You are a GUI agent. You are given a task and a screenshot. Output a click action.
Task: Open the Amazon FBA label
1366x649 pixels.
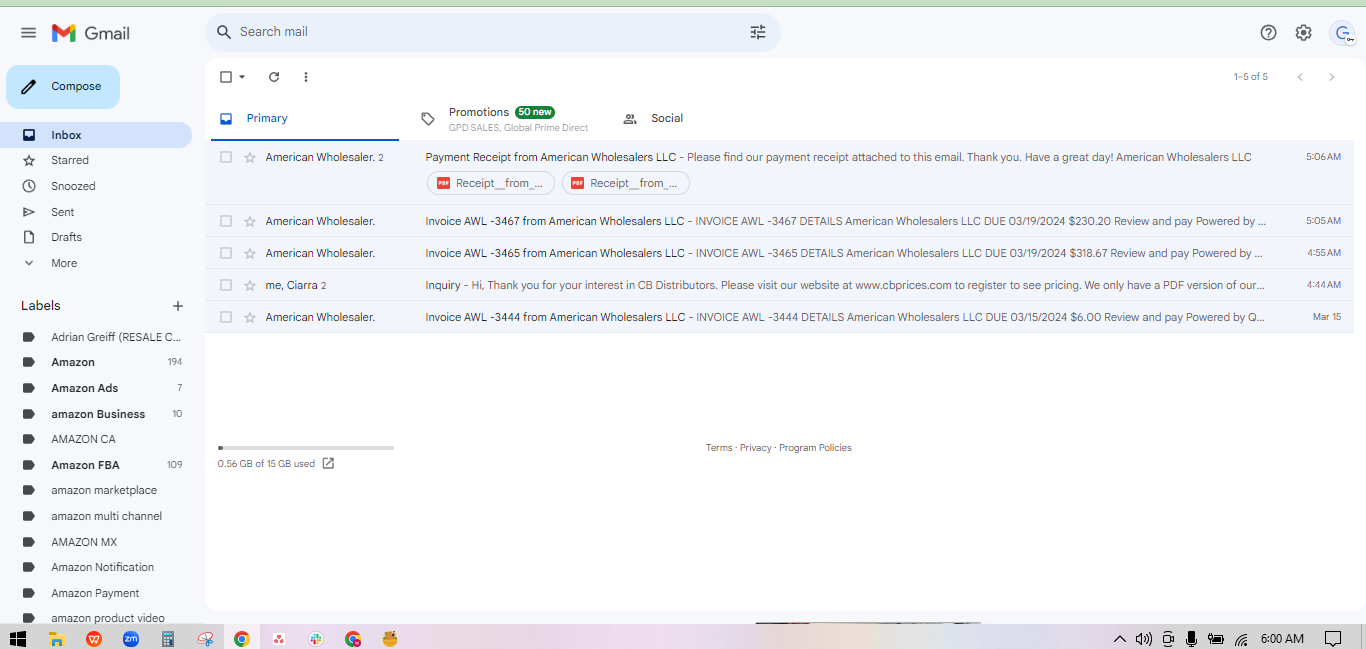point(96,465)
